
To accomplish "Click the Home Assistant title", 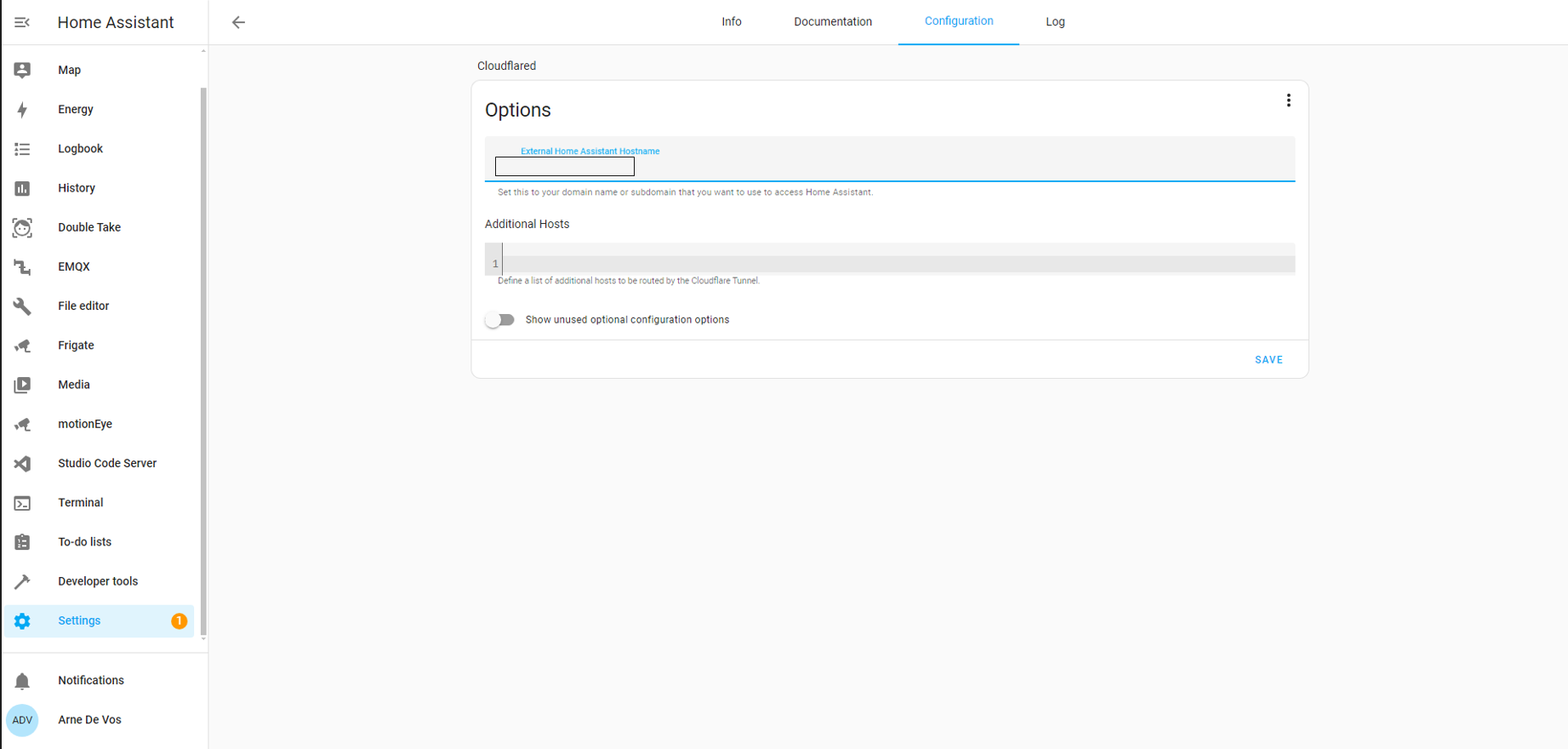I will [x=116, y=23].
